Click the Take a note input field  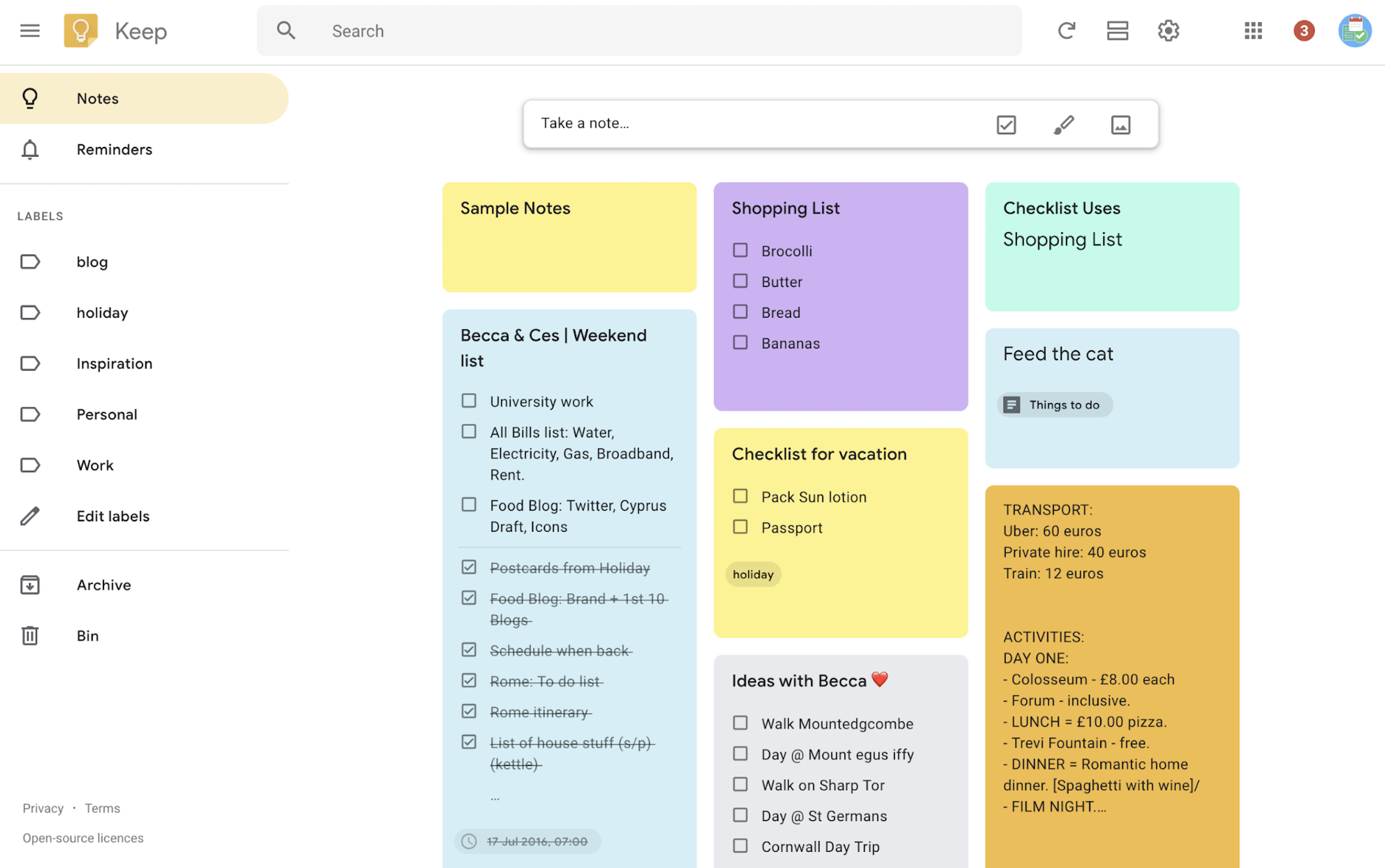[x=760, y=122]
